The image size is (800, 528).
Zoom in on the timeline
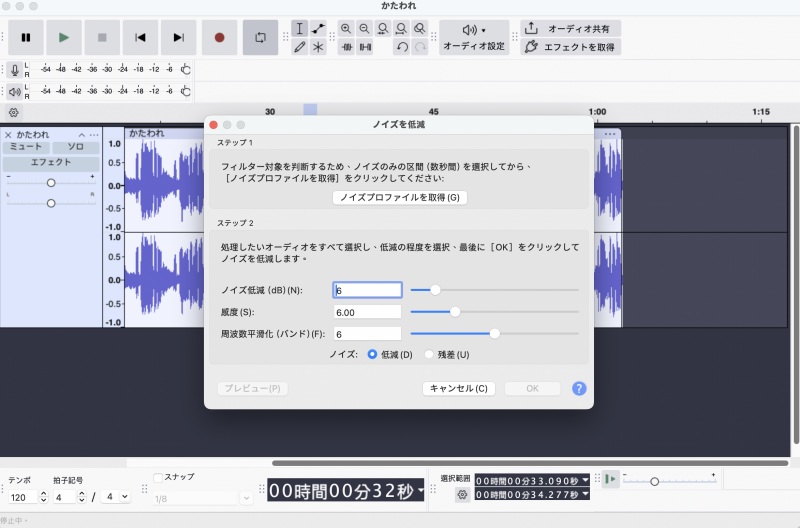[346, 29]
